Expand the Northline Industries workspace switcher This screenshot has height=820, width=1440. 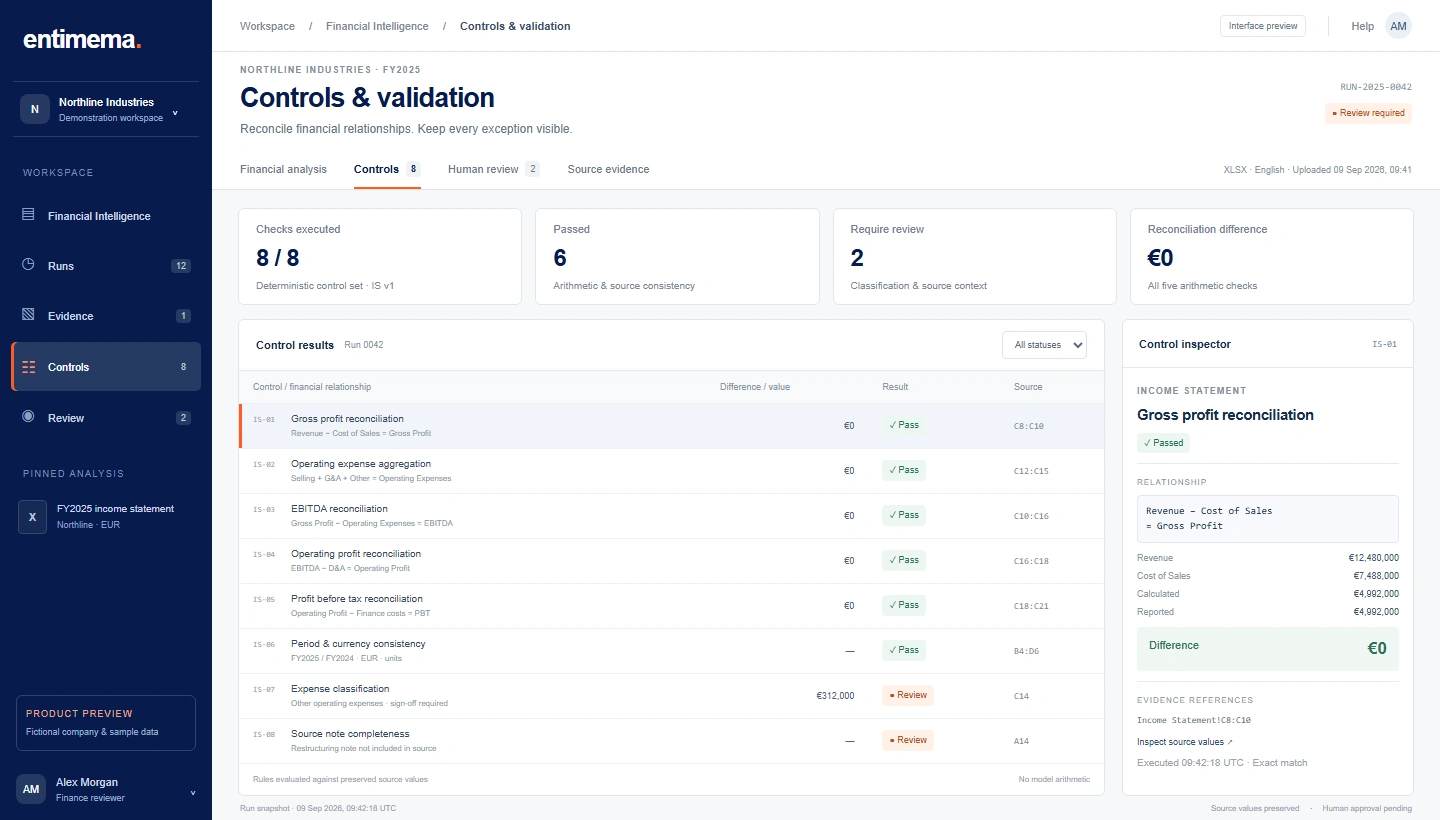tap(106, 109)
